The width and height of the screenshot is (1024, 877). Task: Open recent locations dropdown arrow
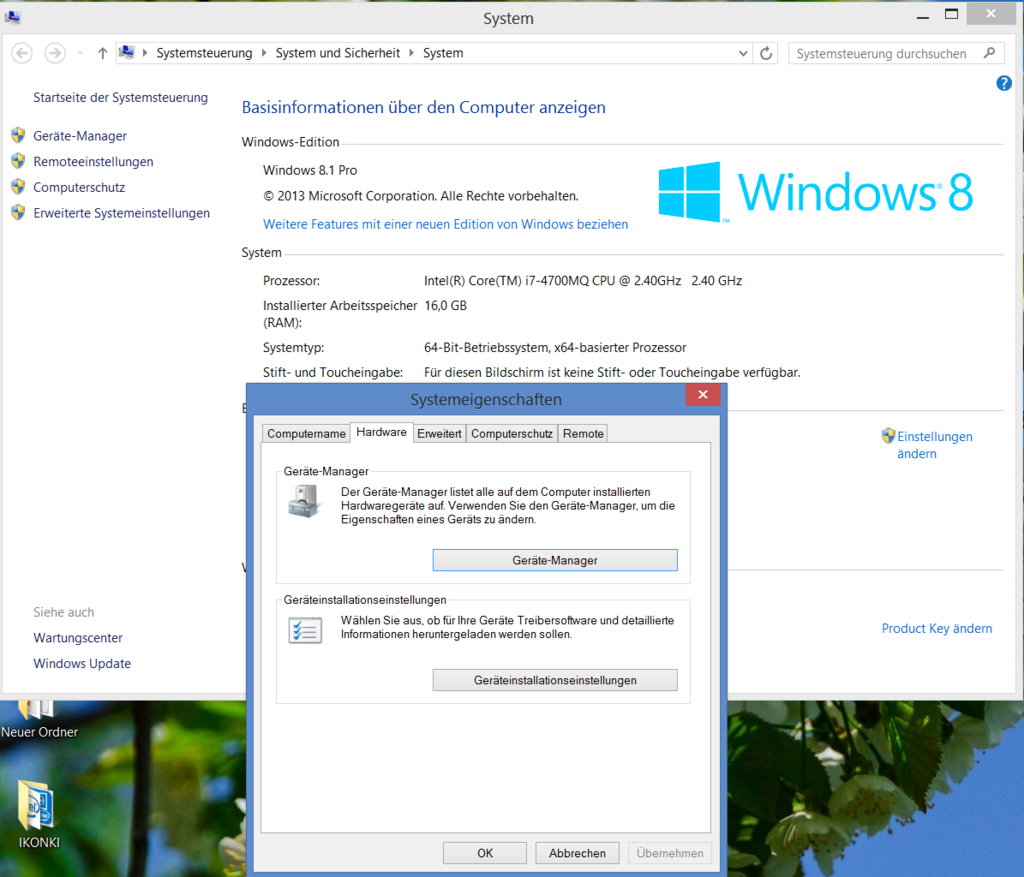pyautogui.click(x=80, y=53)
